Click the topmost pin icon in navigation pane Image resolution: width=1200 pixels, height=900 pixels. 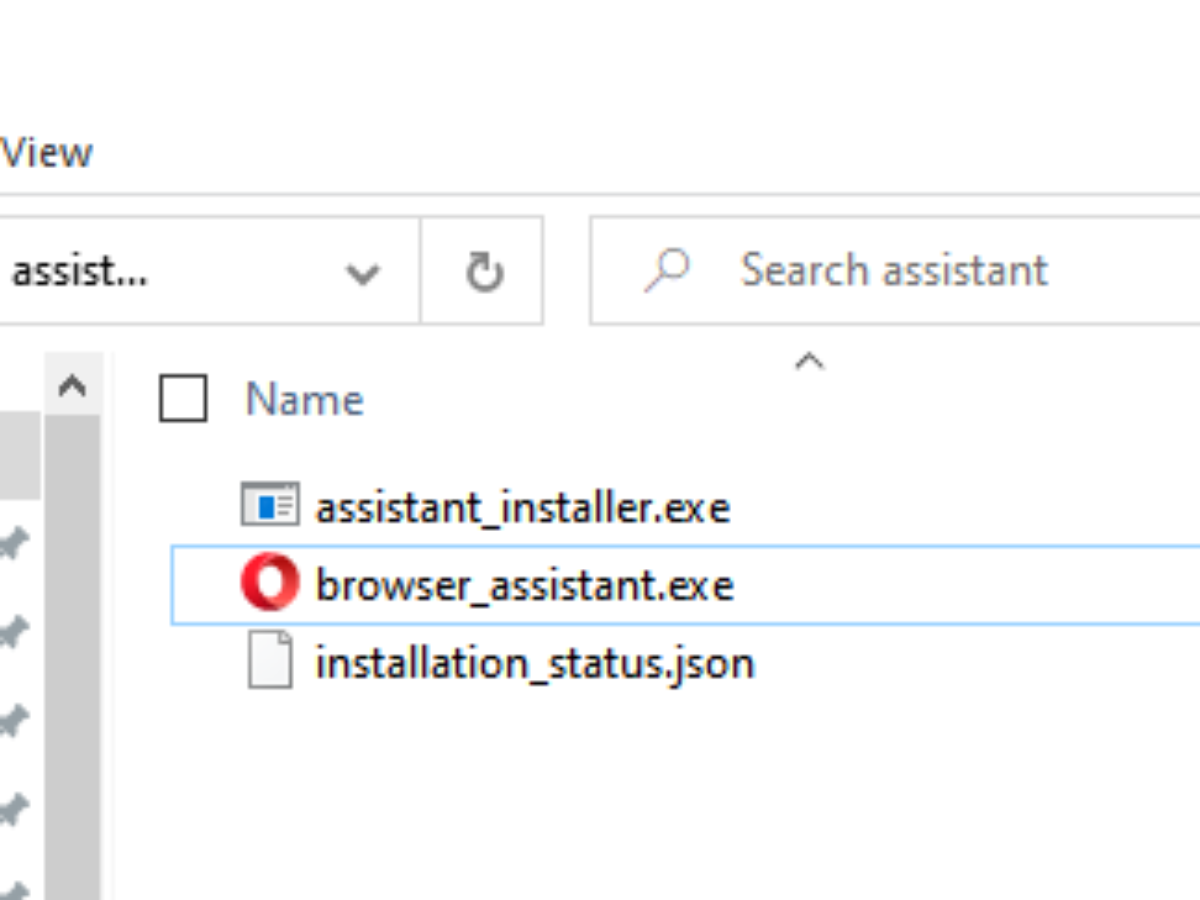(x=14, y=545)
